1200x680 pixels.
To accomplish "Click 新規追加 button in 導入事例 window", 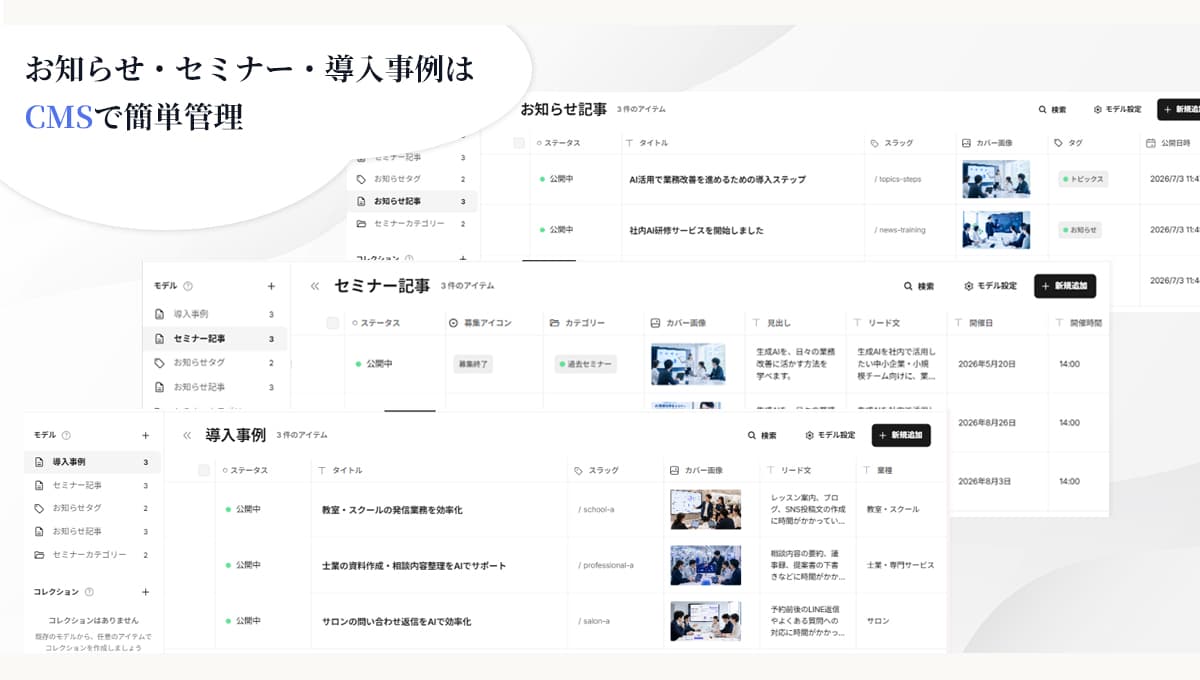I will (x=901, y=436).
